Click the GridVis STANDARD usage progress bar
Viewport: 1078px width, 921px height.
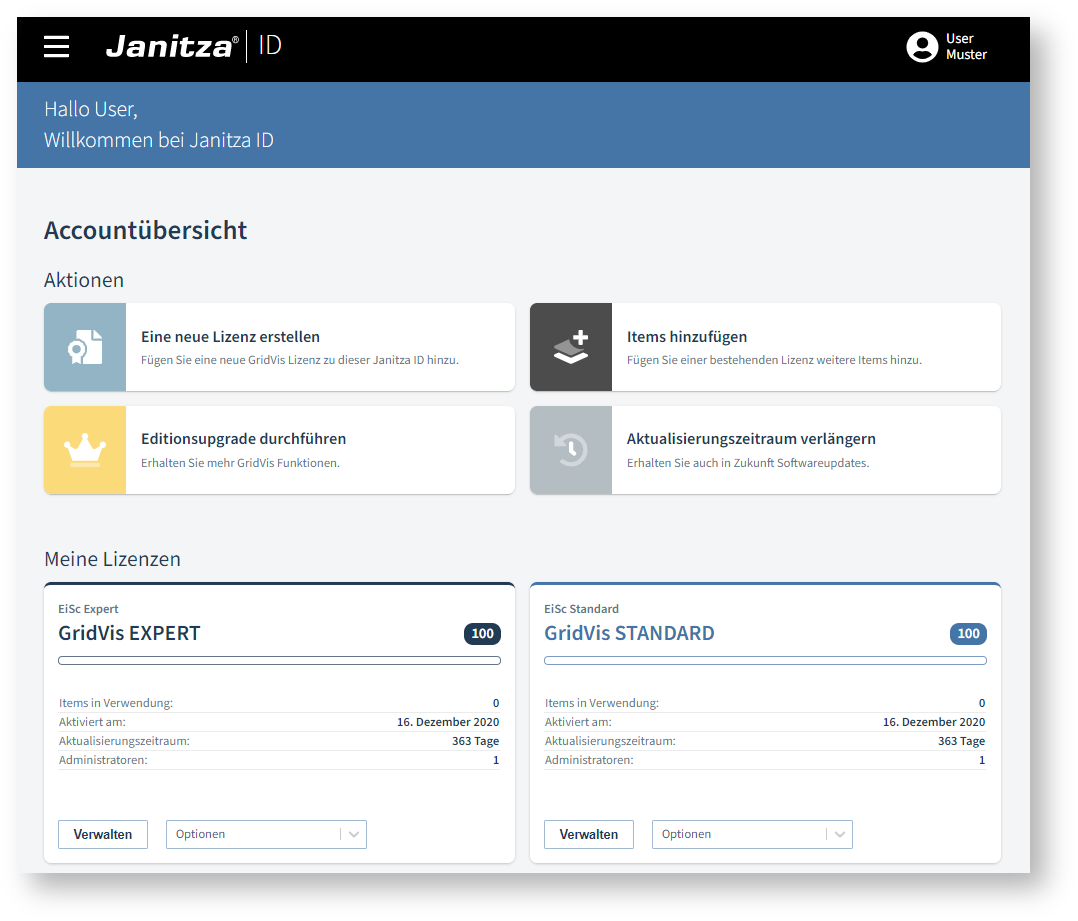765,661
